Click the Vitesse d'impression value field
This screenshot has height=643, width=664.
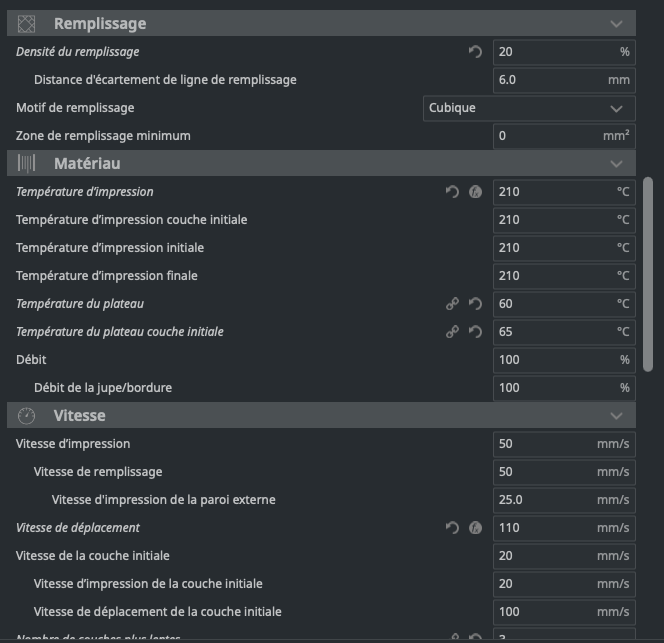[553, 444]
